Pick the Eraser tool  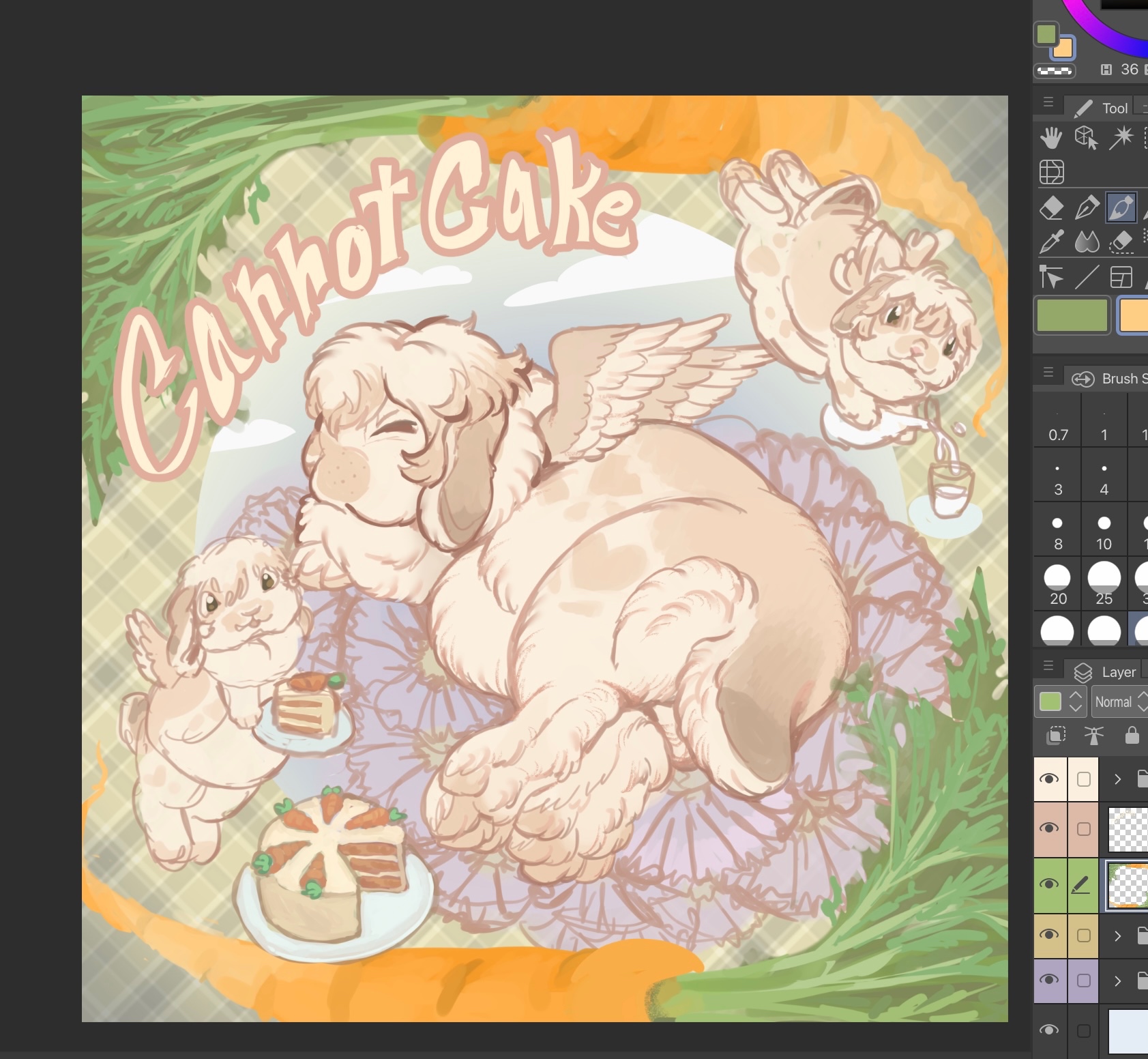point(1051,207)
